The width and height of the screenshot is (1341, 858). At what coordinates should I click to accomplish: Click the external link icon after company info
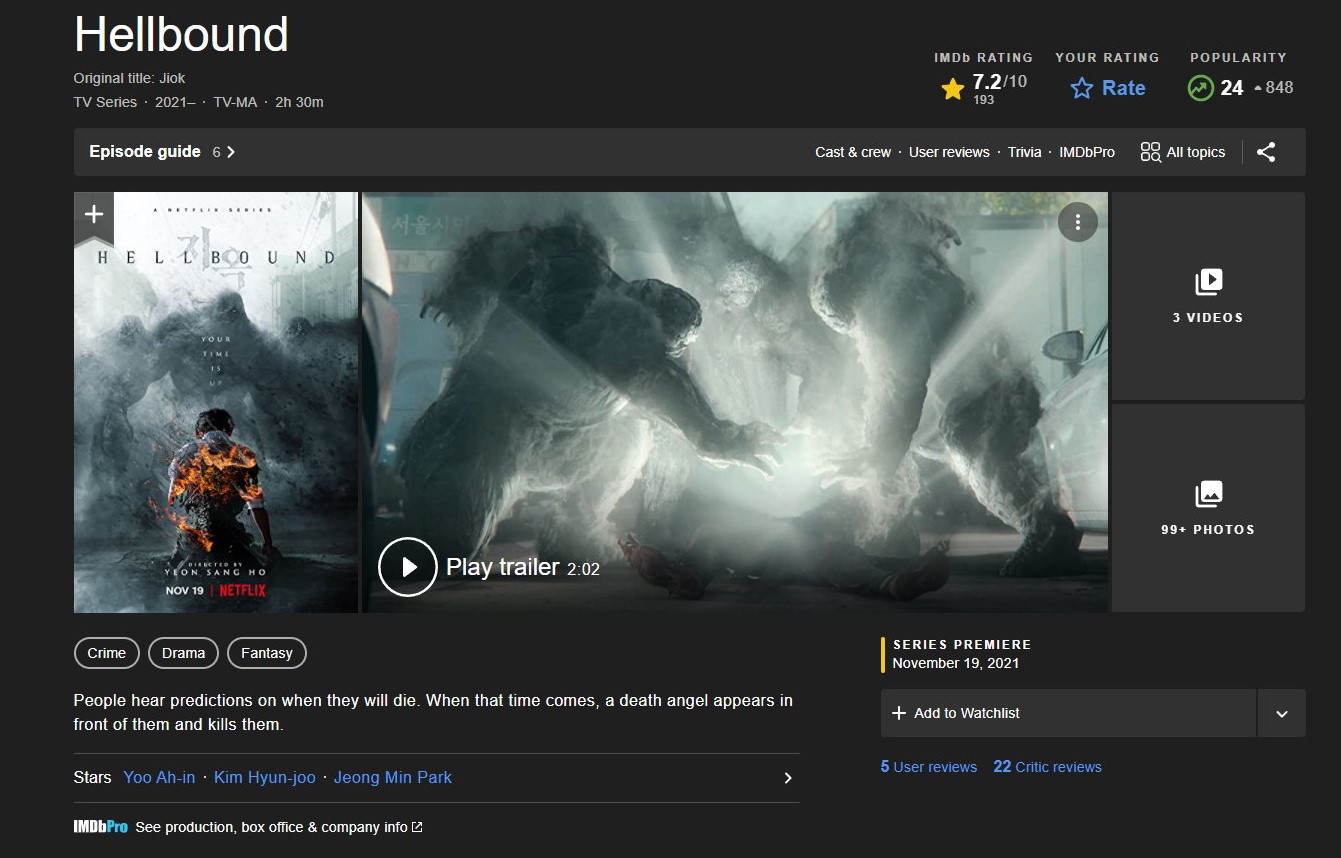(417, 827)
